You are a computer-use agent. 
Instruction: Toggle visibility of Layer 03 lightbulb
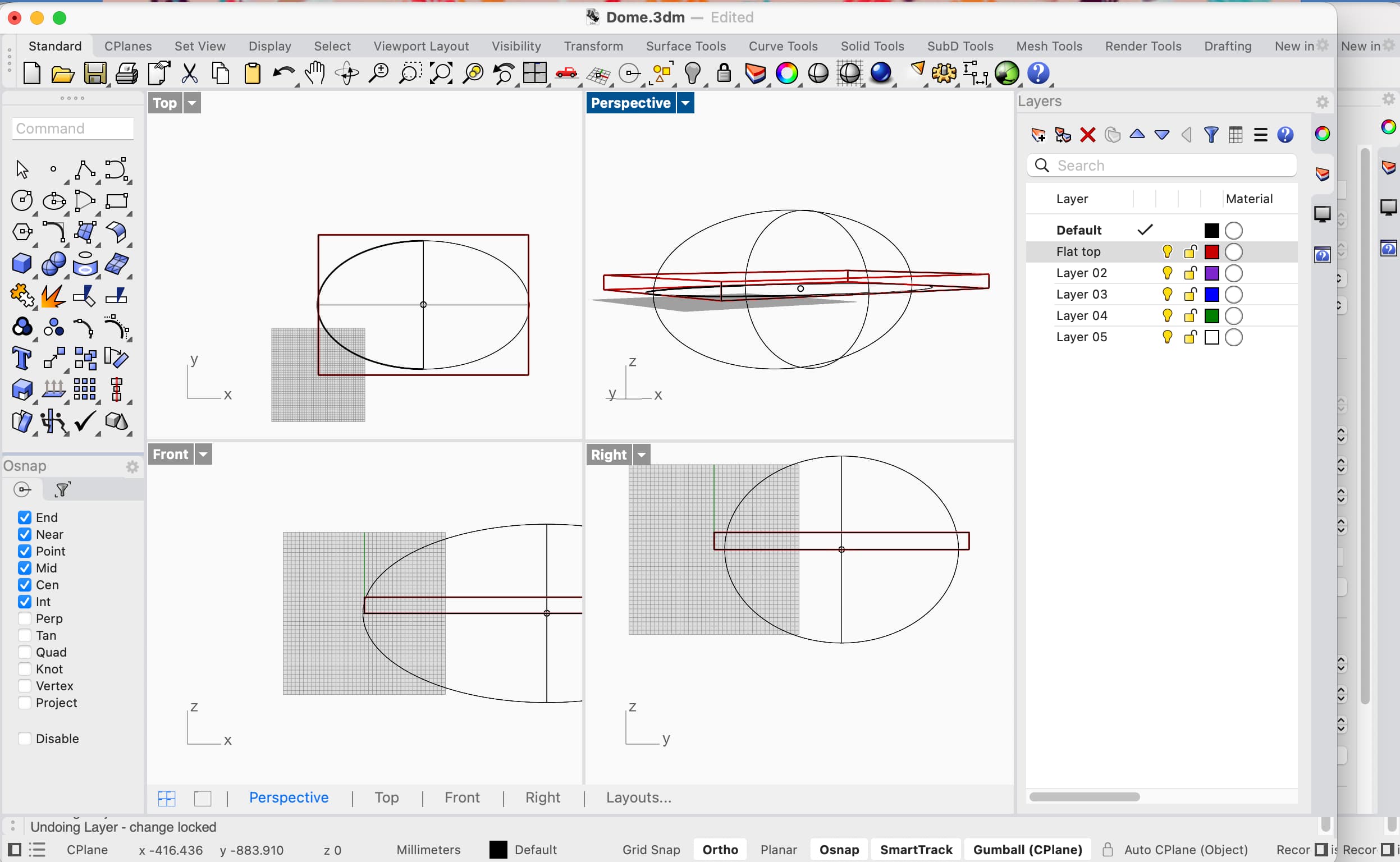click(x=1167, y=294)
